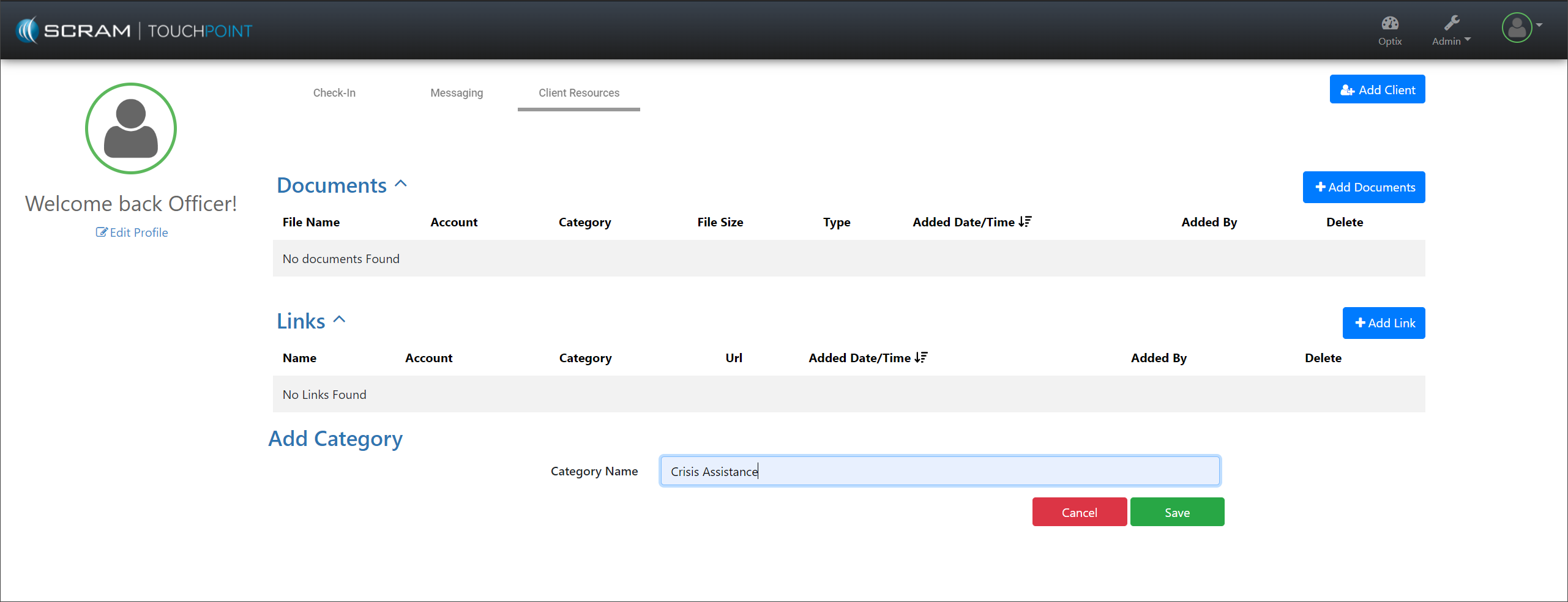1568x602 pixels.
Task: Click the large officer profile picture
Action: coord(131,128)
